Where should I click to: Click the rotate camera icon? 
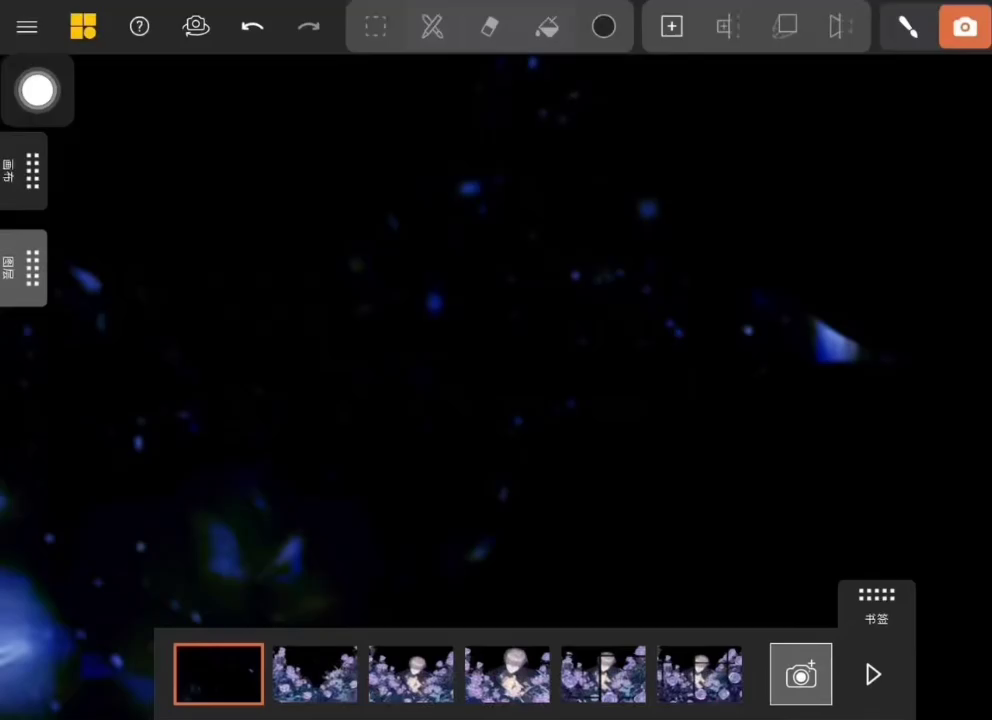coord(196,27)
